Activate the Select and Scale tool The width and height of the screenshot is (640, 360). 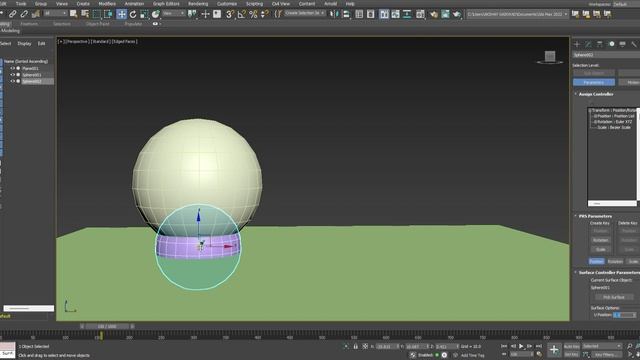click(x=144, y=14)
